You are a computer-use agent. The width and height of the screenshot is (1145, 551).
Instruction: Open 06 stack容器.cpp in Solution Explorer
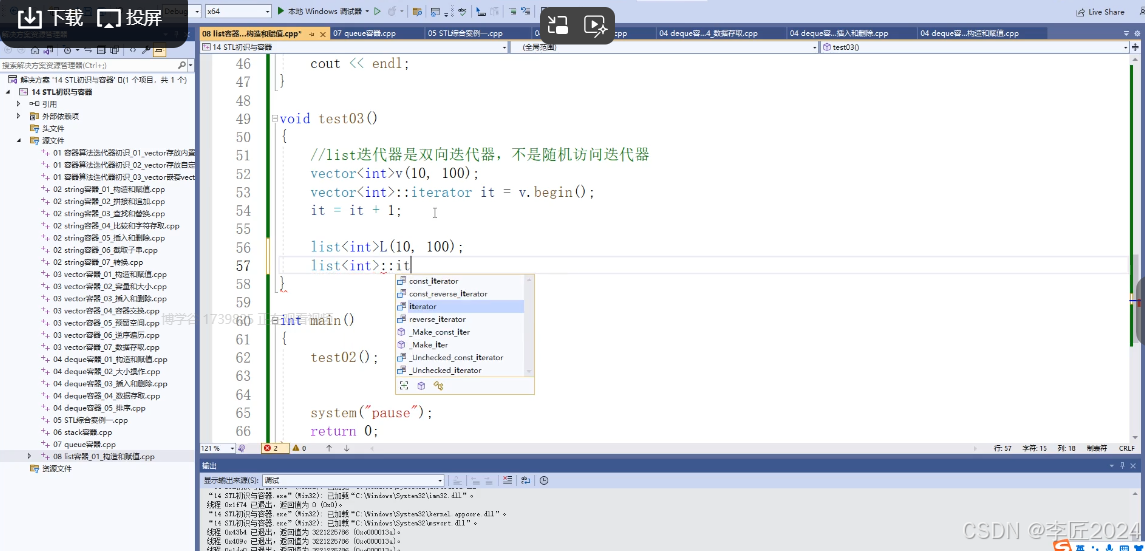pos(83,432)
